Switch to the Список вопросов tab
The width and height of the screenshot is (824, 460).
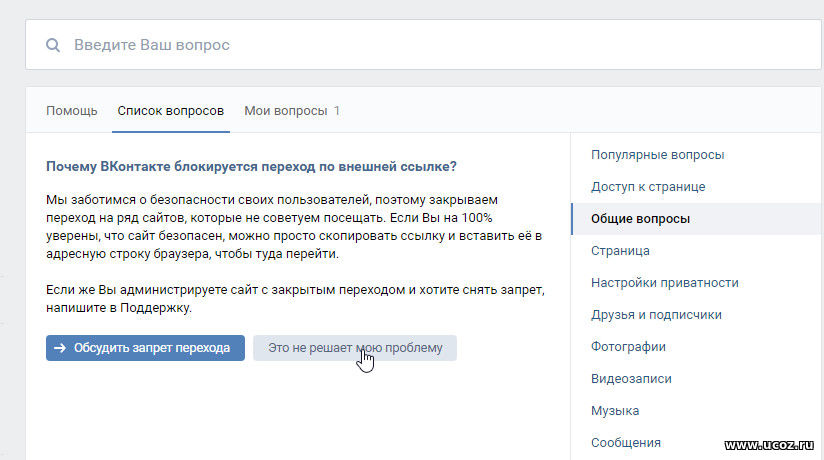[171, 111]
